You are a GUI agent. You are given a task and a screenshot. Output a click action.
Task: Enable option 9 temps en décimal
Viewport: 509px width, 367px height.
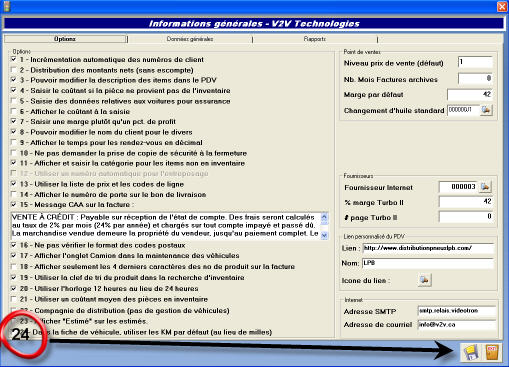[x=14, y=142]
